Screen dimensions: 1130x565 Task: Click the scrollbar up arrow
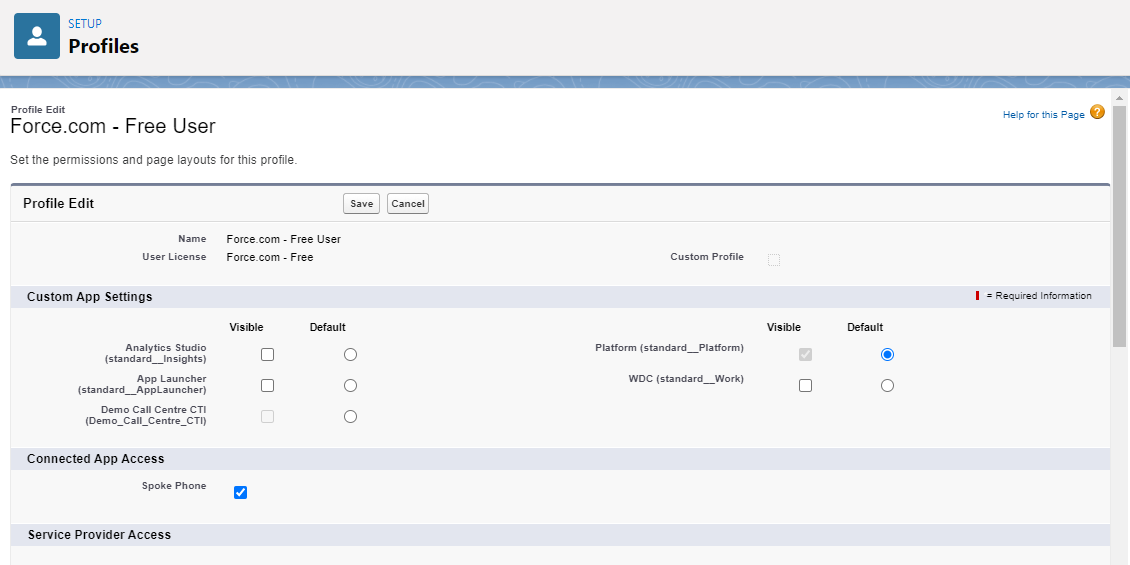pyautogui.click(x=1119, y=97)
